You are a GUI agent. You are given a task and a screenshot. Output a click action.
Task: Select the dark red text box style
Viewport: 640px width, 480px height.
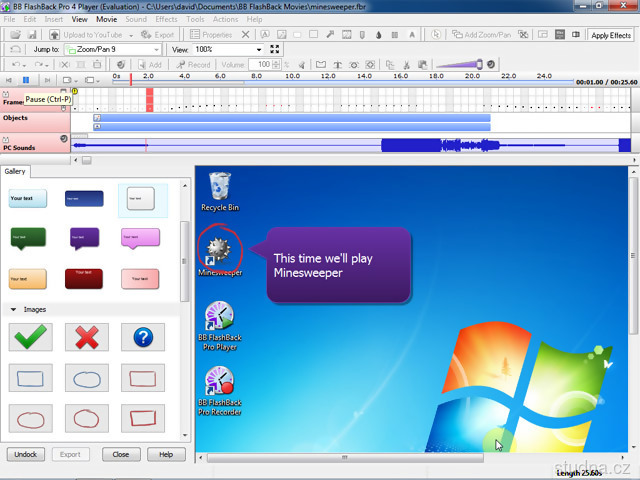pos(86,278)
